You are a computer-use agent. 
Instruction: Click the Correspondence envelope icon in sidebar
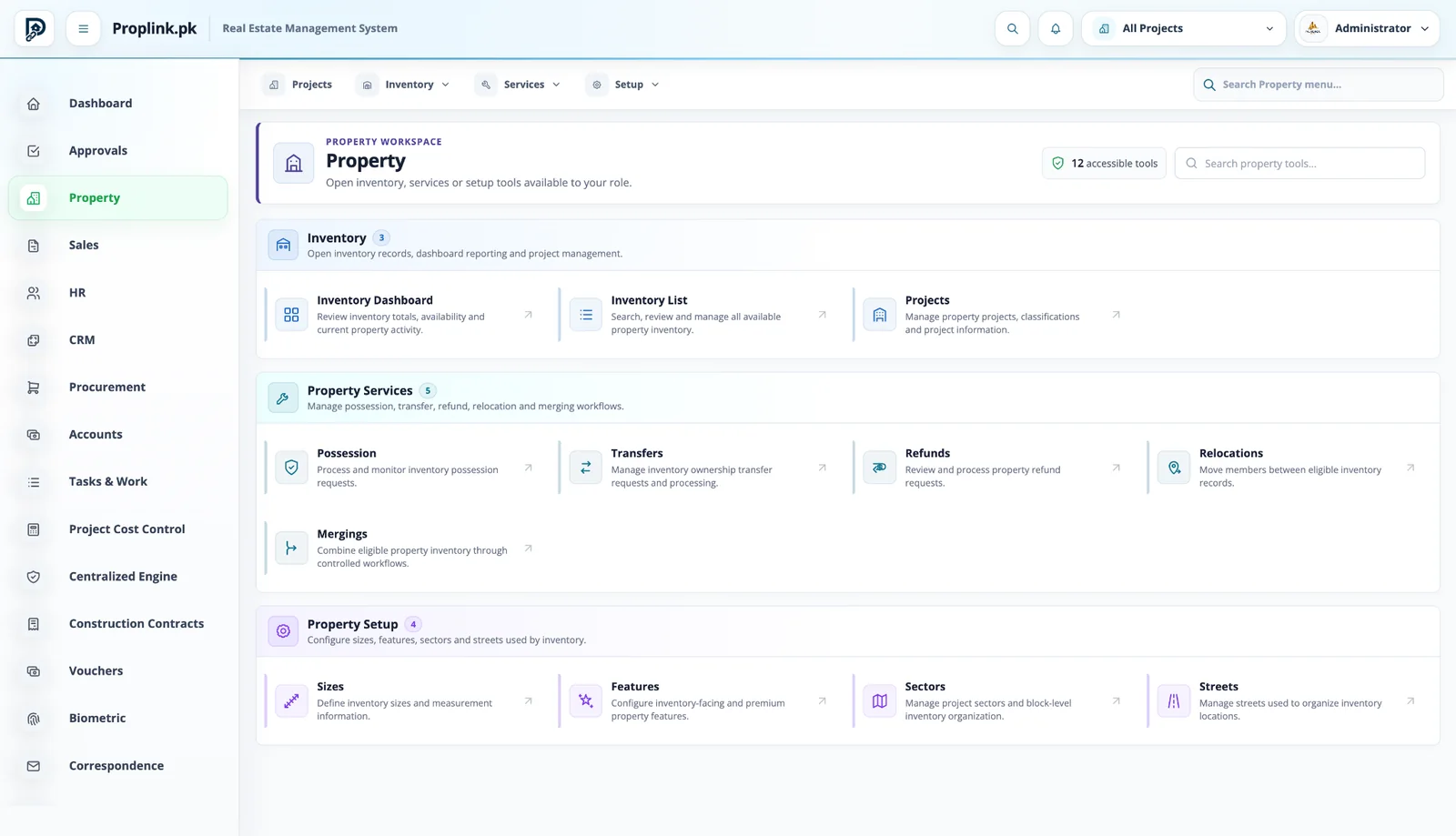[x=34, y=766]
